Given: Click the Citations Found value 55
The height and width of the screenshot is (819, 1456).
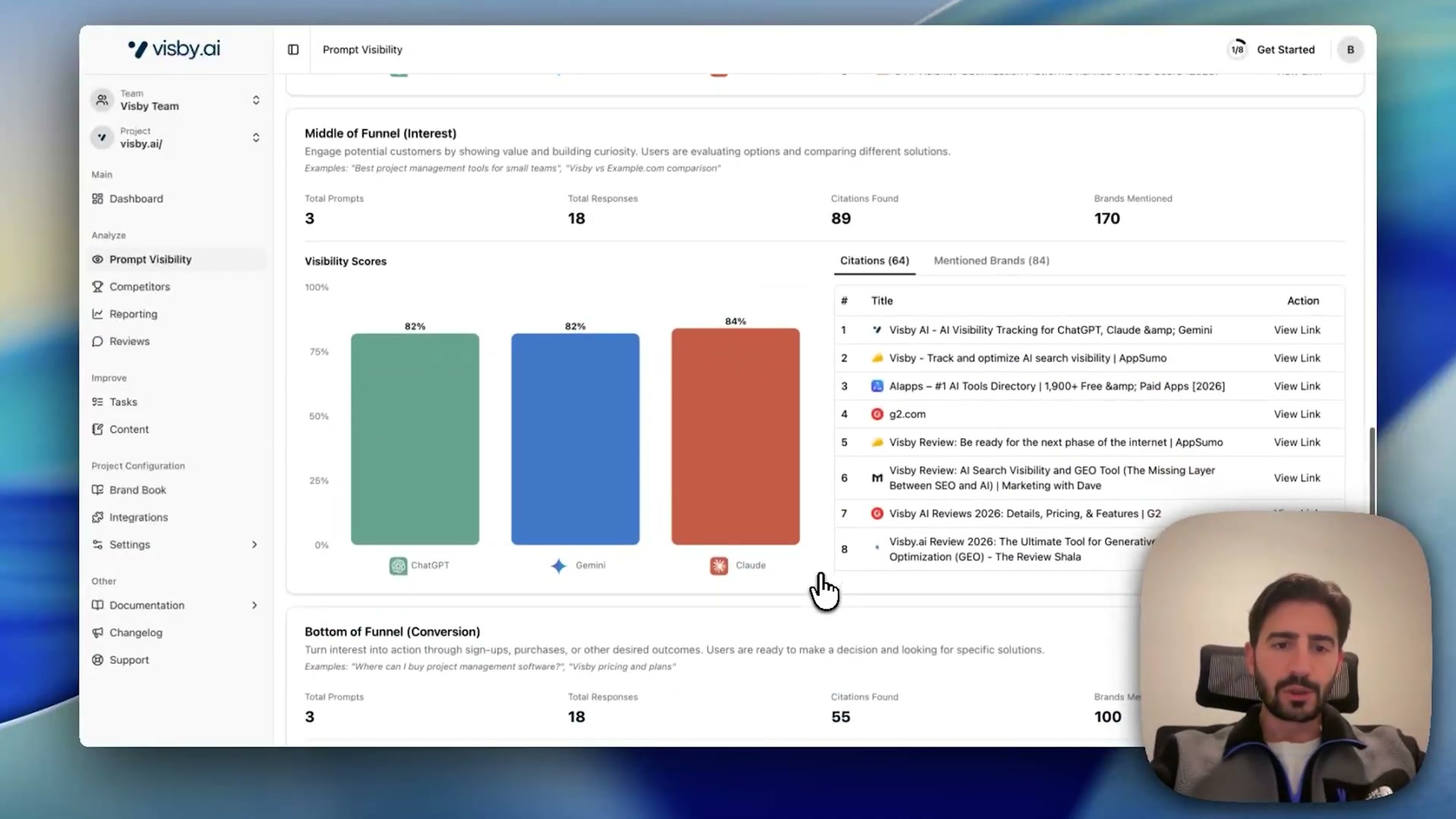Looking at the screenshot, I should 840,717.
